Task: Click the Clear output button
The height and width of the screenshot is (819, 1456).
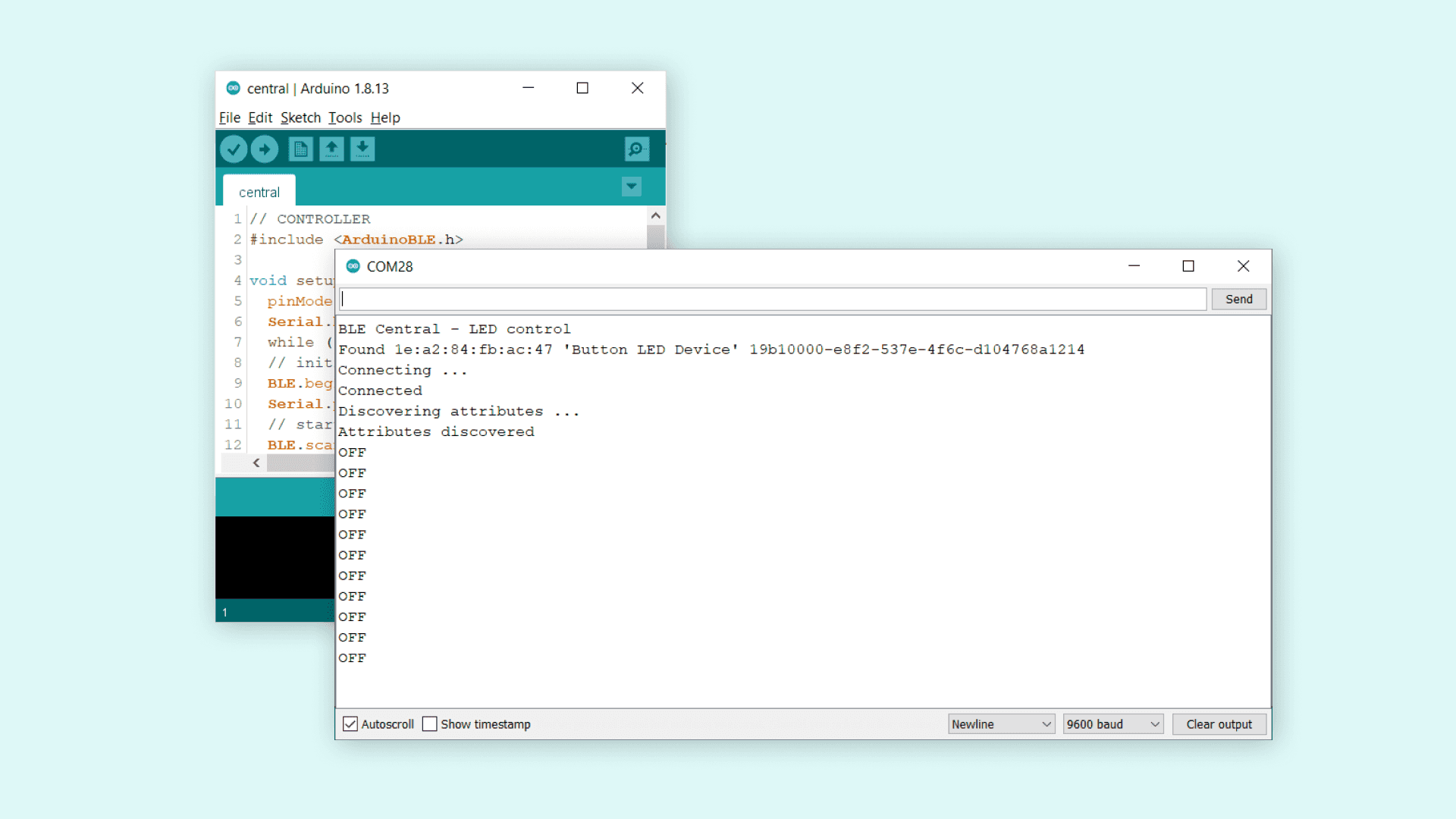Action: (x=1219, y=724)
